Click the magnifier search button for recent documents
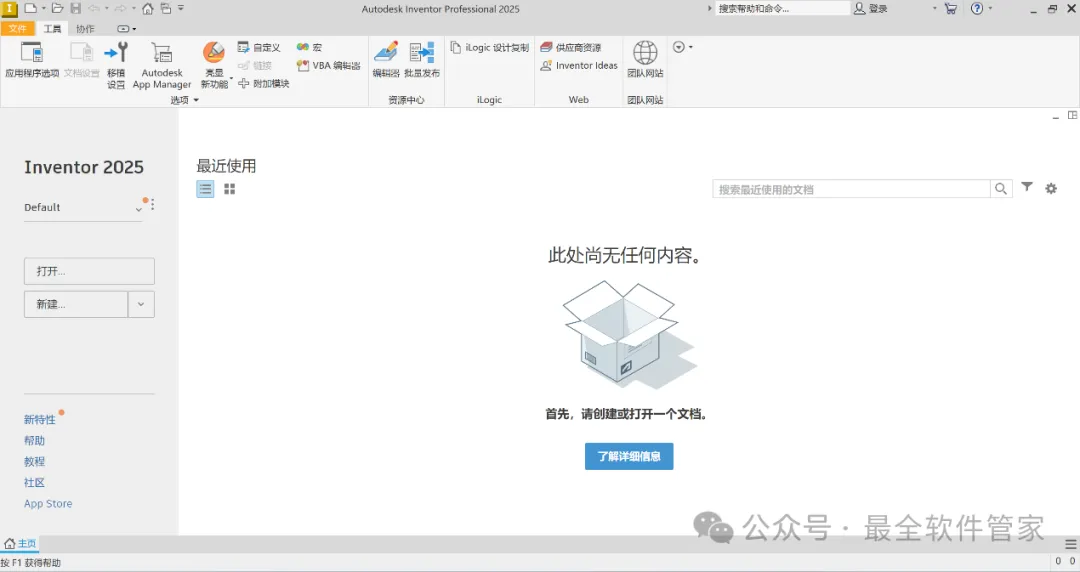The width and height of the screenshot is (1080, 572). [1001, 189]
